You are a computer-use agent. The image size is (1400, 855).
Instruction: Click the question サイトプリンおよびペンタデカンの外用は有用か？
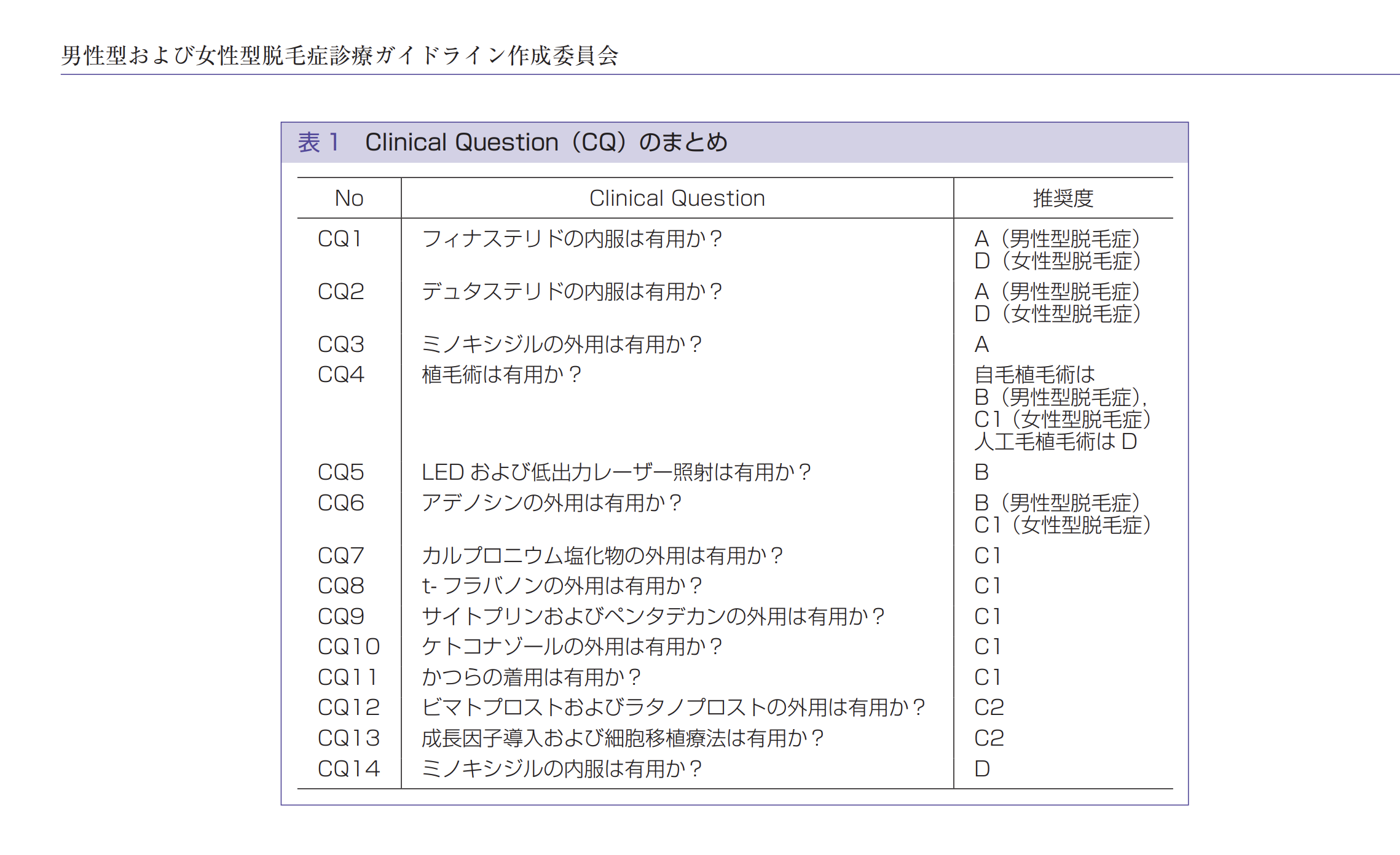click(653, 617)
